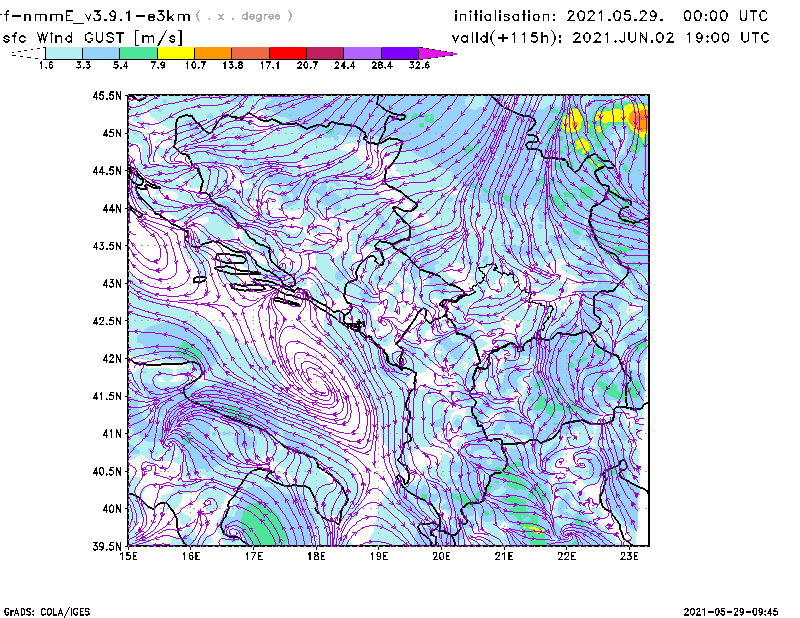
Task: Click the red legend color swatch
Action: point(287,53)
